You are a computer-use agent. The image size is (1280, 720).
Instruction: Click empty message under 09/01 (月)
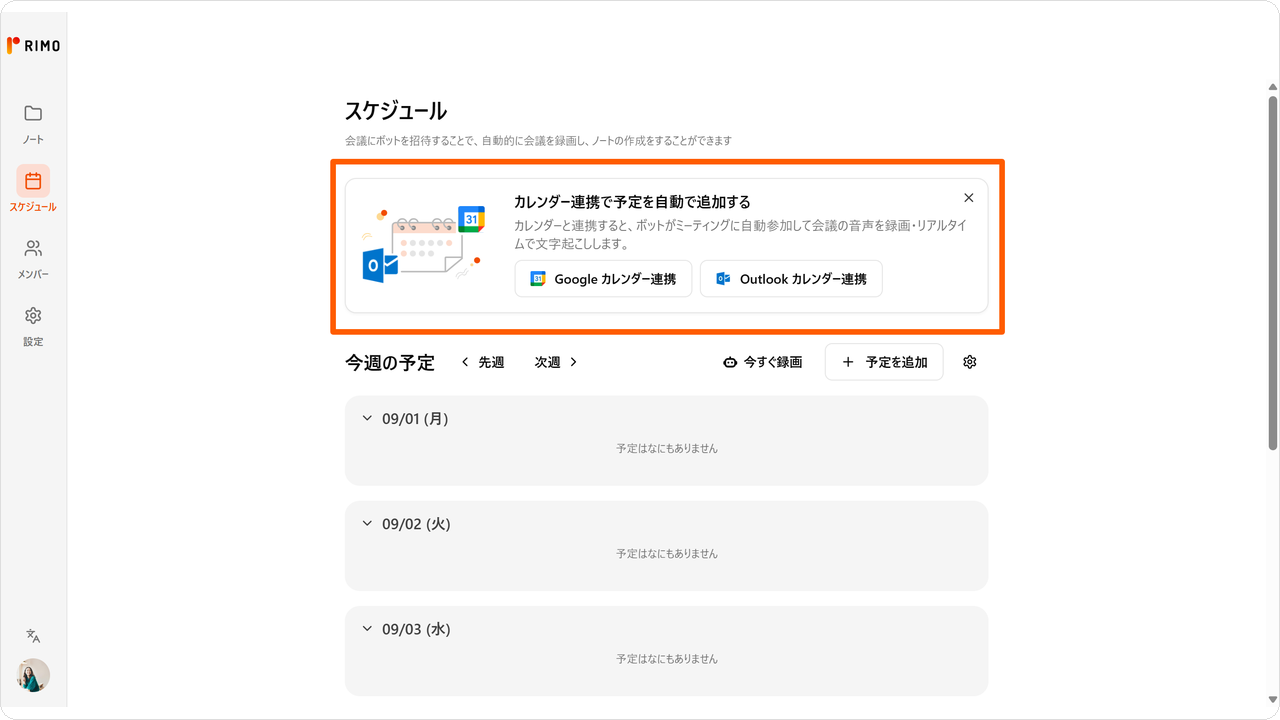(x=667, y=448)
